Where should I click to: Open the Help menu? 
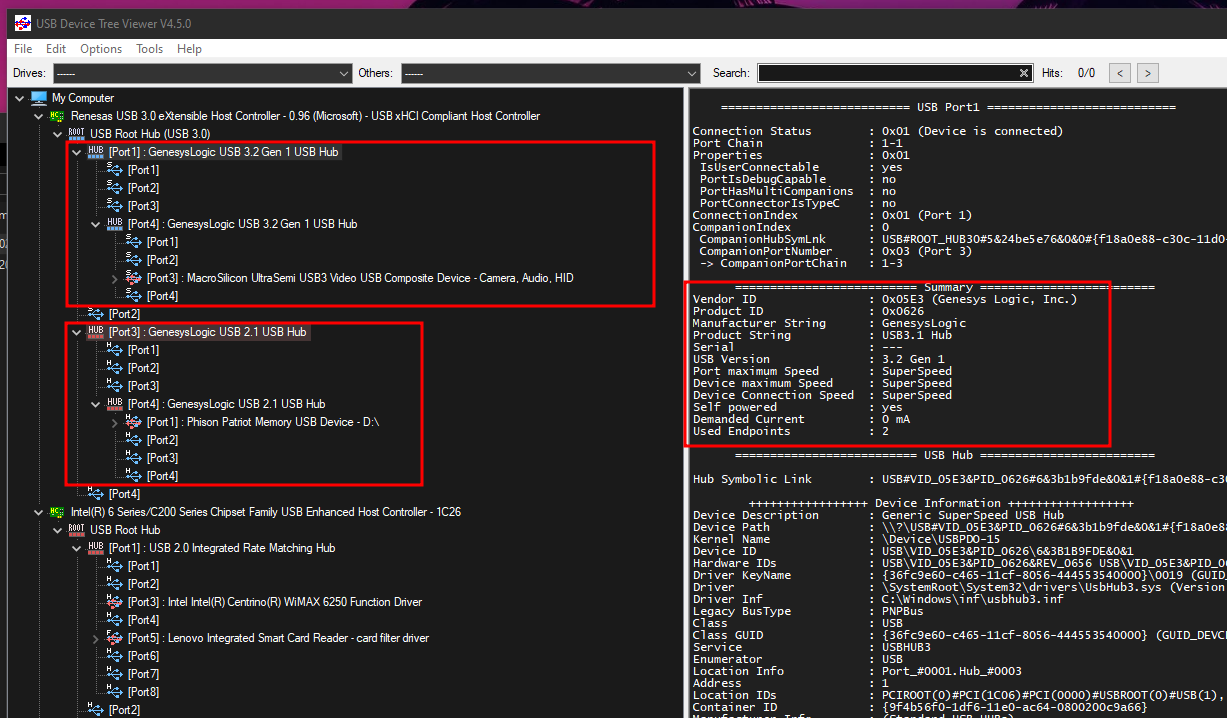(x=189, y=49)
